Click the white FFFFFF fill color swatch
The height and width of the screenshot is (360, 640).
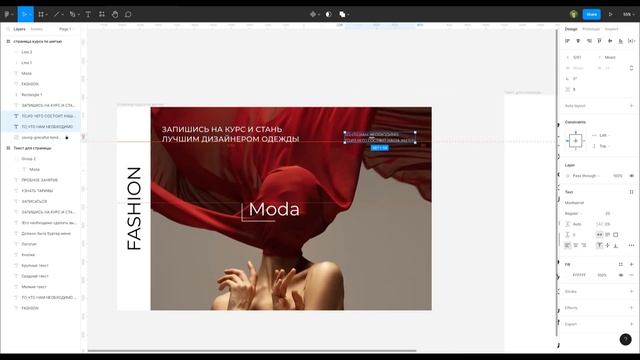click(568, 275)
